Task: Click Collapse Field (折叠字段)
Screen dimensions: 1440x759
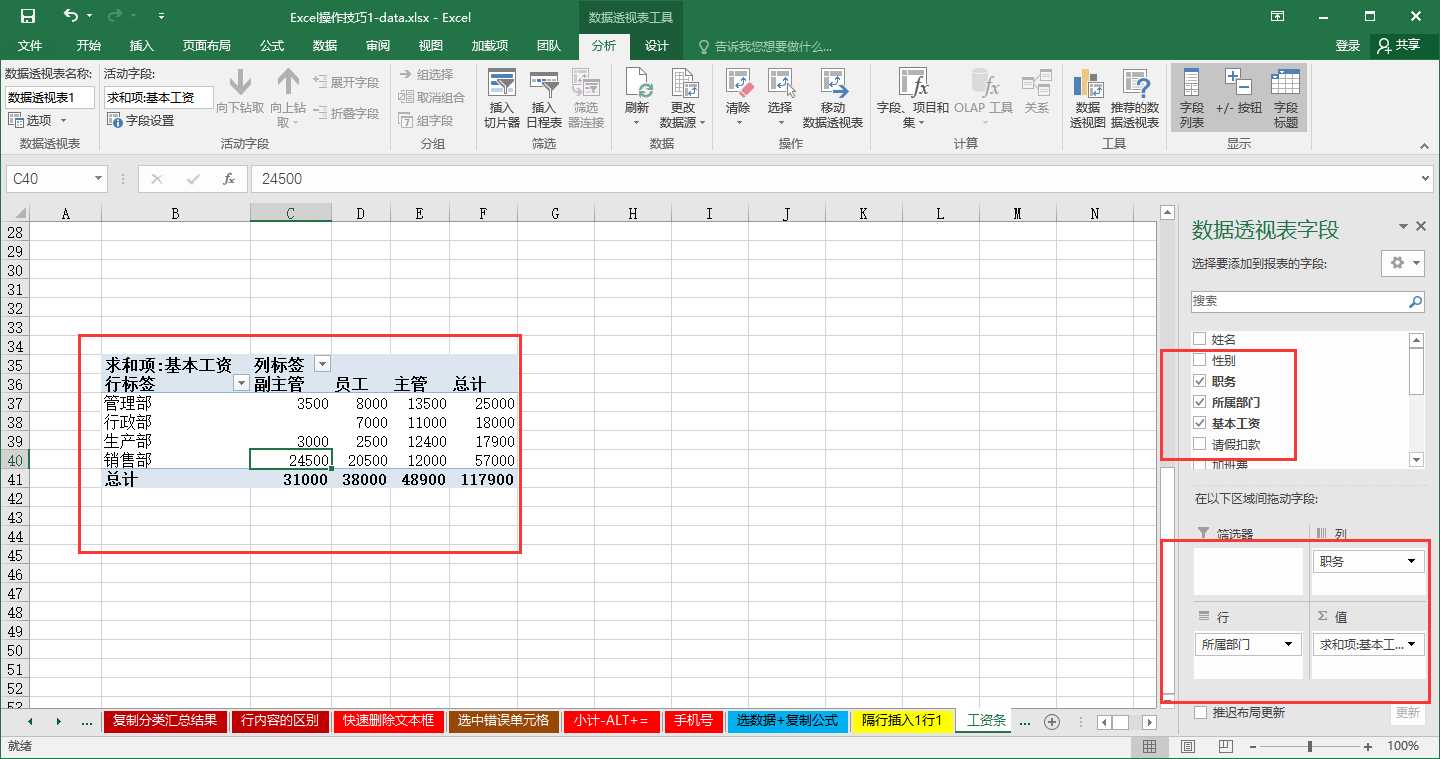Action: [346, 113]
